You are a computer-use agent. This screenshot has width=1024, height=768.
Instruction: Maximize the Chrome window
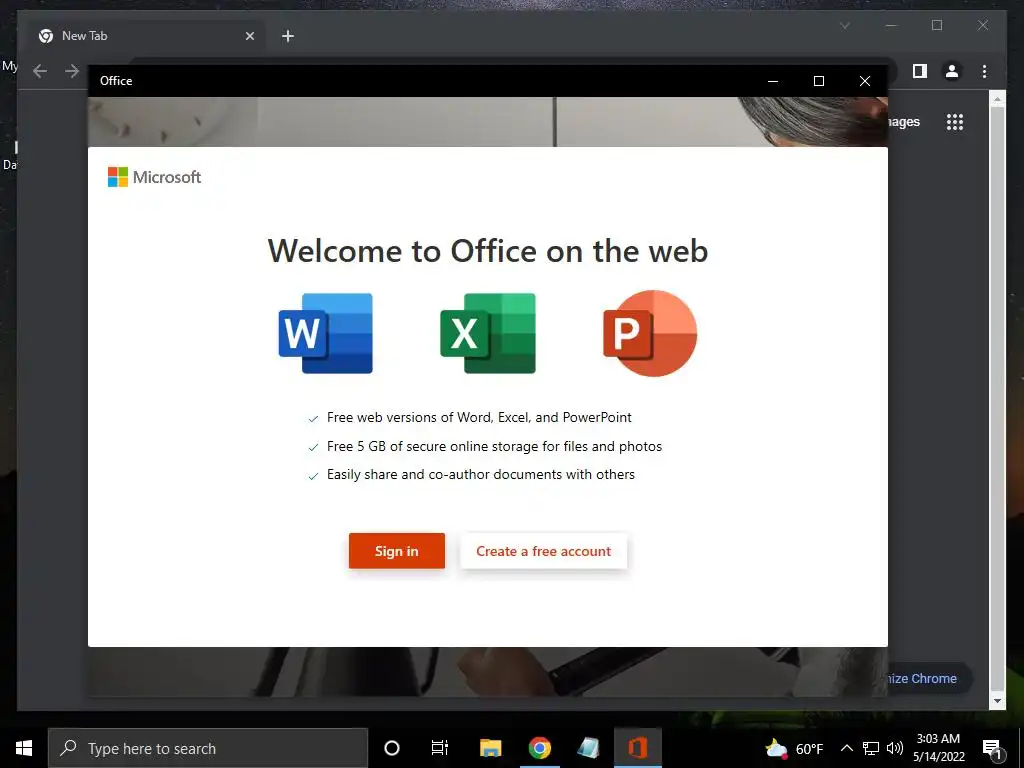click(936, 25)
